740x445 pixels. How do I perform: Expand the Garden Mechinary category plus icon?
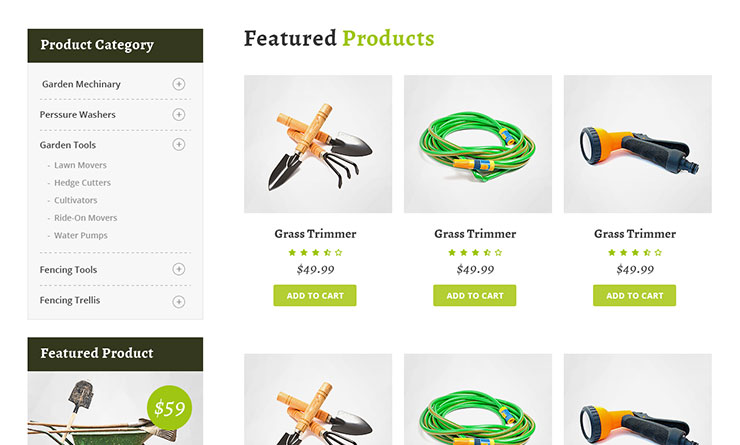178,84
